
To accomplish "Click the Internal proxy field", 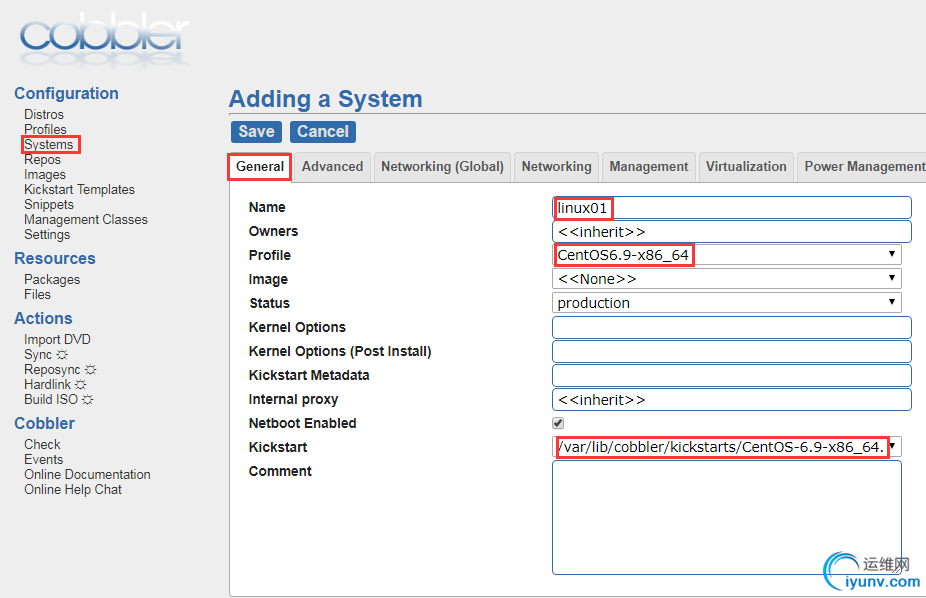I will coord(732,400).
